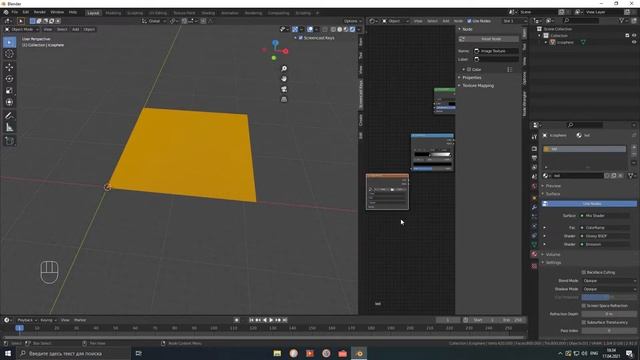Open the Add menu in 3D viewport header
The height and width of the screenshot is (360, 640).
click(76, 29)
